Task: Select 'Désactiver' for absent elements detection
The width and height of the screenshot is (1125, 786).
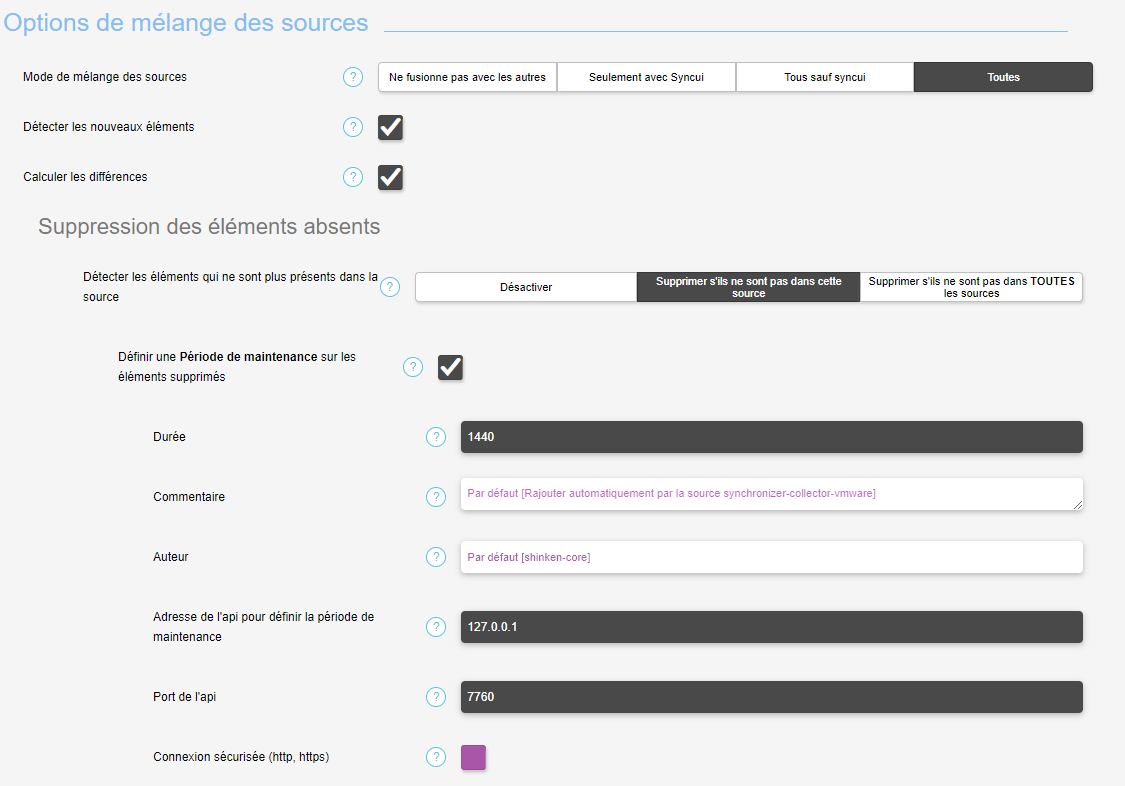Action: (x=526, y=287)
